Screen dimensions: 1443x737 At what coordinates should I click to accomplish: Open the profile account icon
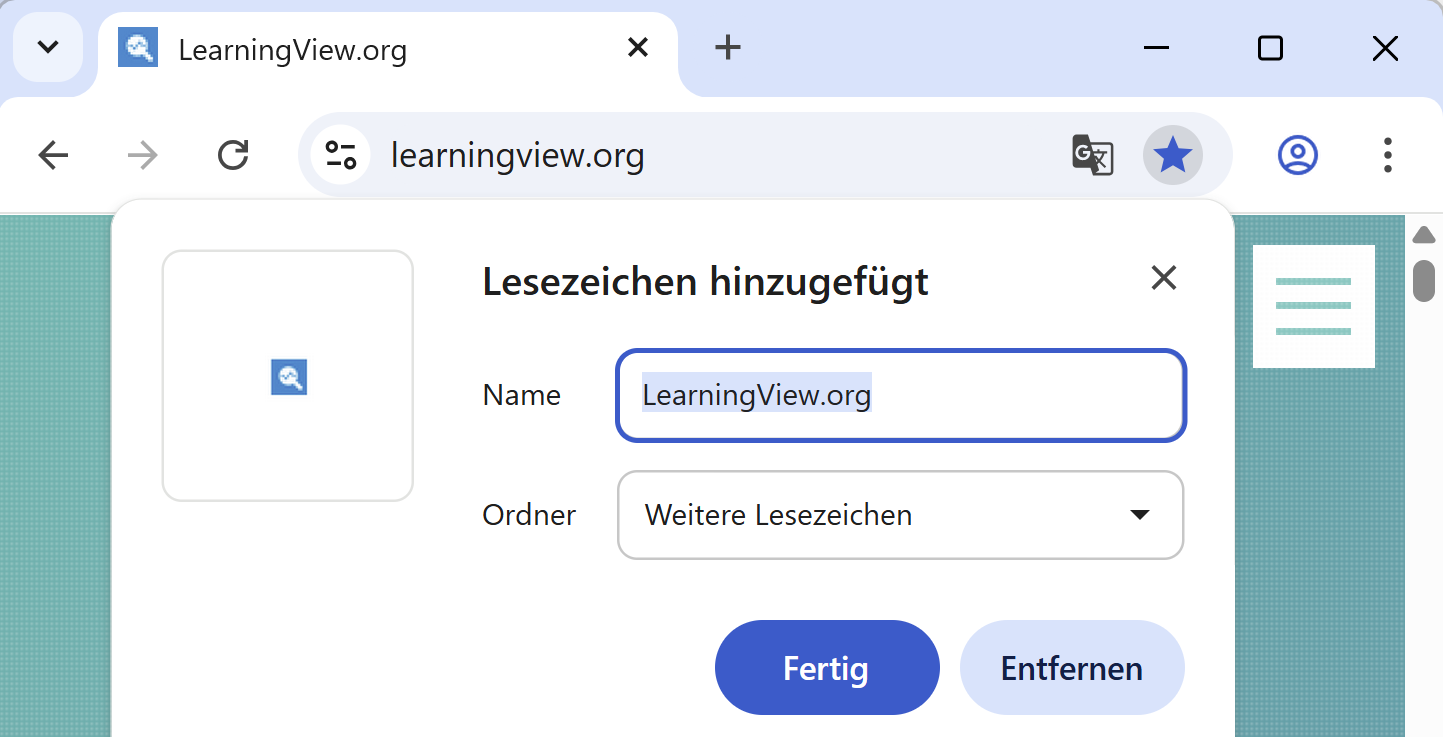[x=1297, y=155]
